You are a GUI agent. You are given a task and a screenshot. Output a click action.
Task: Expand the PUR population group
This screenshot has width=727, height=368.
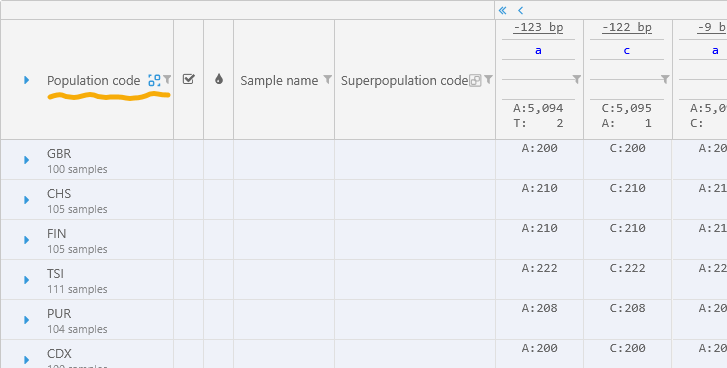(x=26, y=320)
